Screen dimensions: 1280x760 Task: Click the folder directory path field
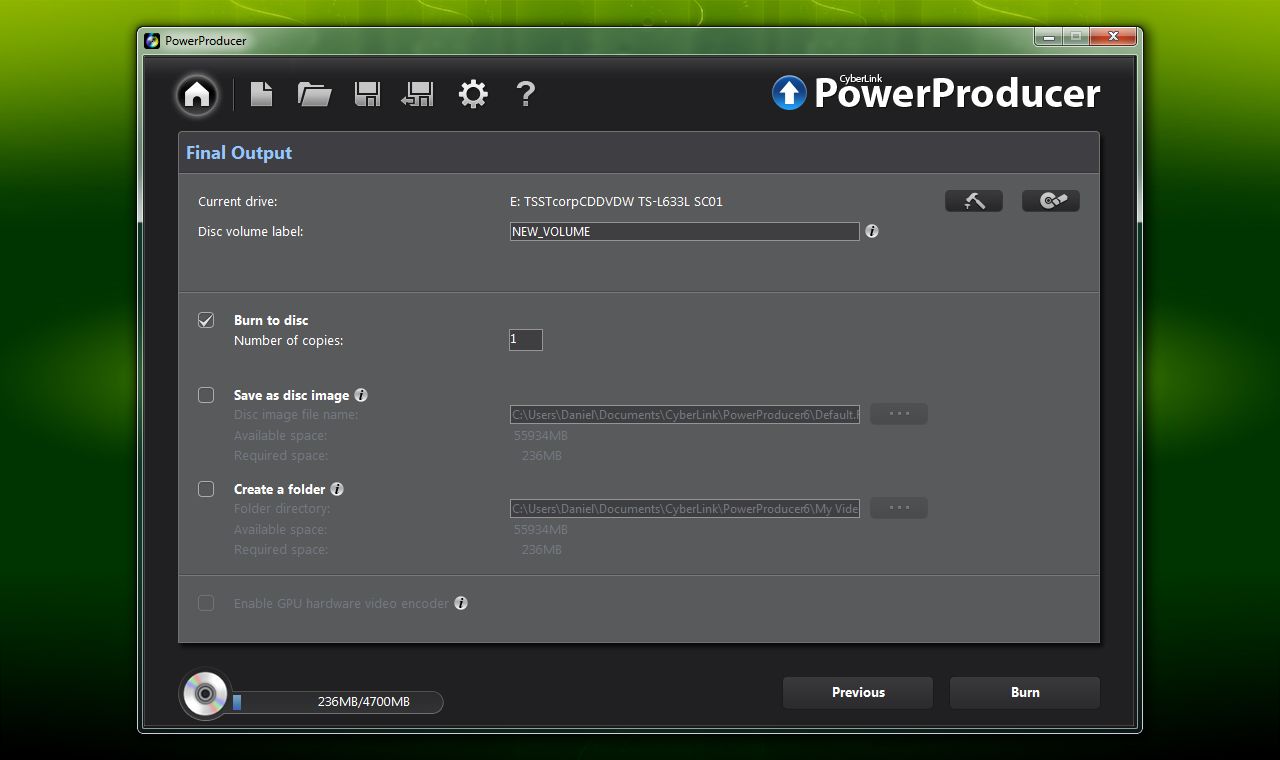[685, 508]
